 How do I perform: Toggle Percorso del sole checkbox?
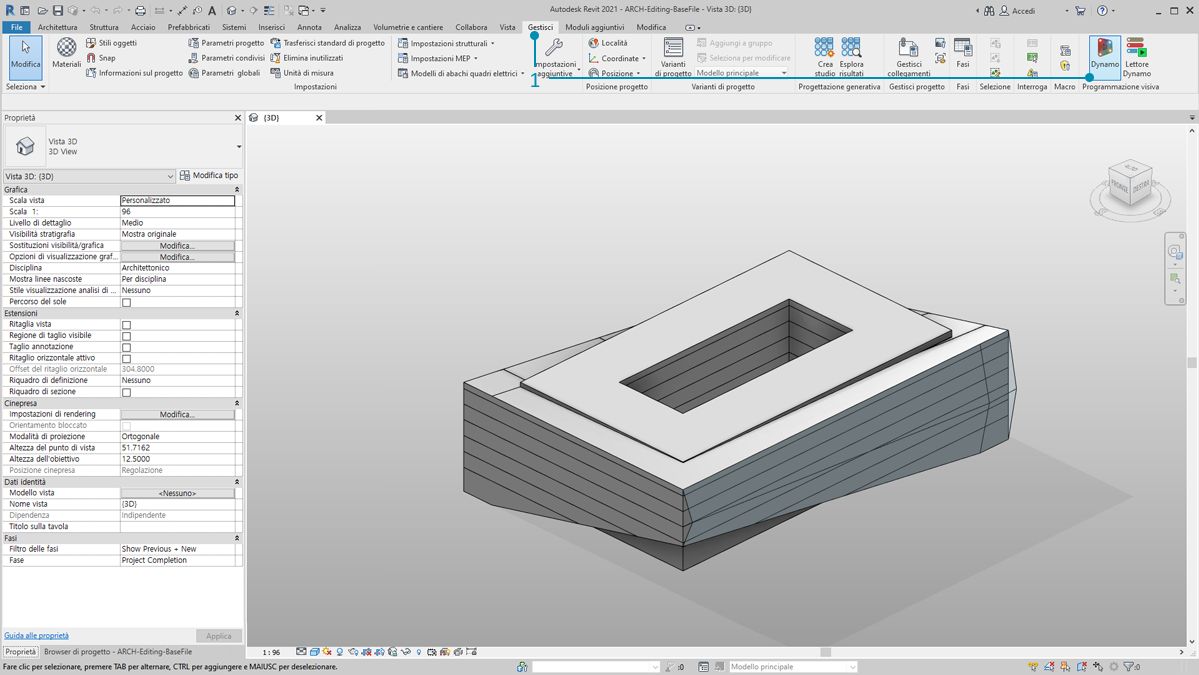coord(127,302)
